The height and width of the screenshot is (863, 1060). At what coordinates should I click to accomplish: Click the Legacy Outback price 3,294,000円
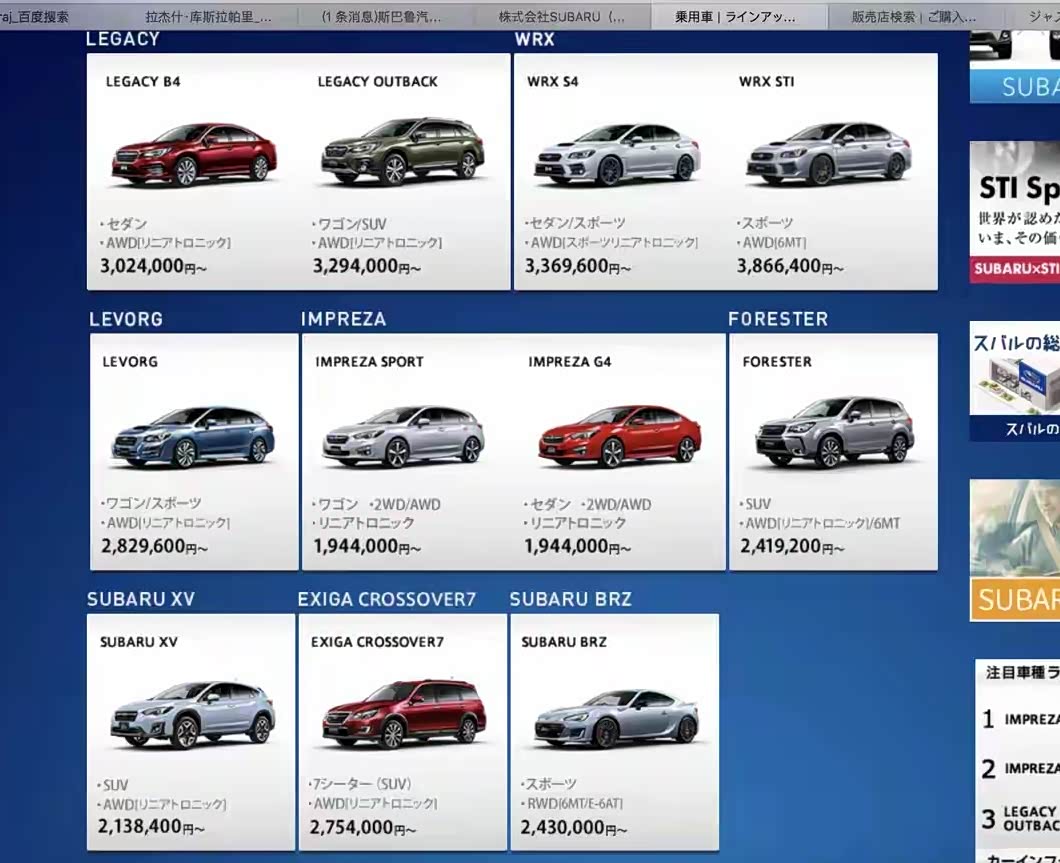366,266
